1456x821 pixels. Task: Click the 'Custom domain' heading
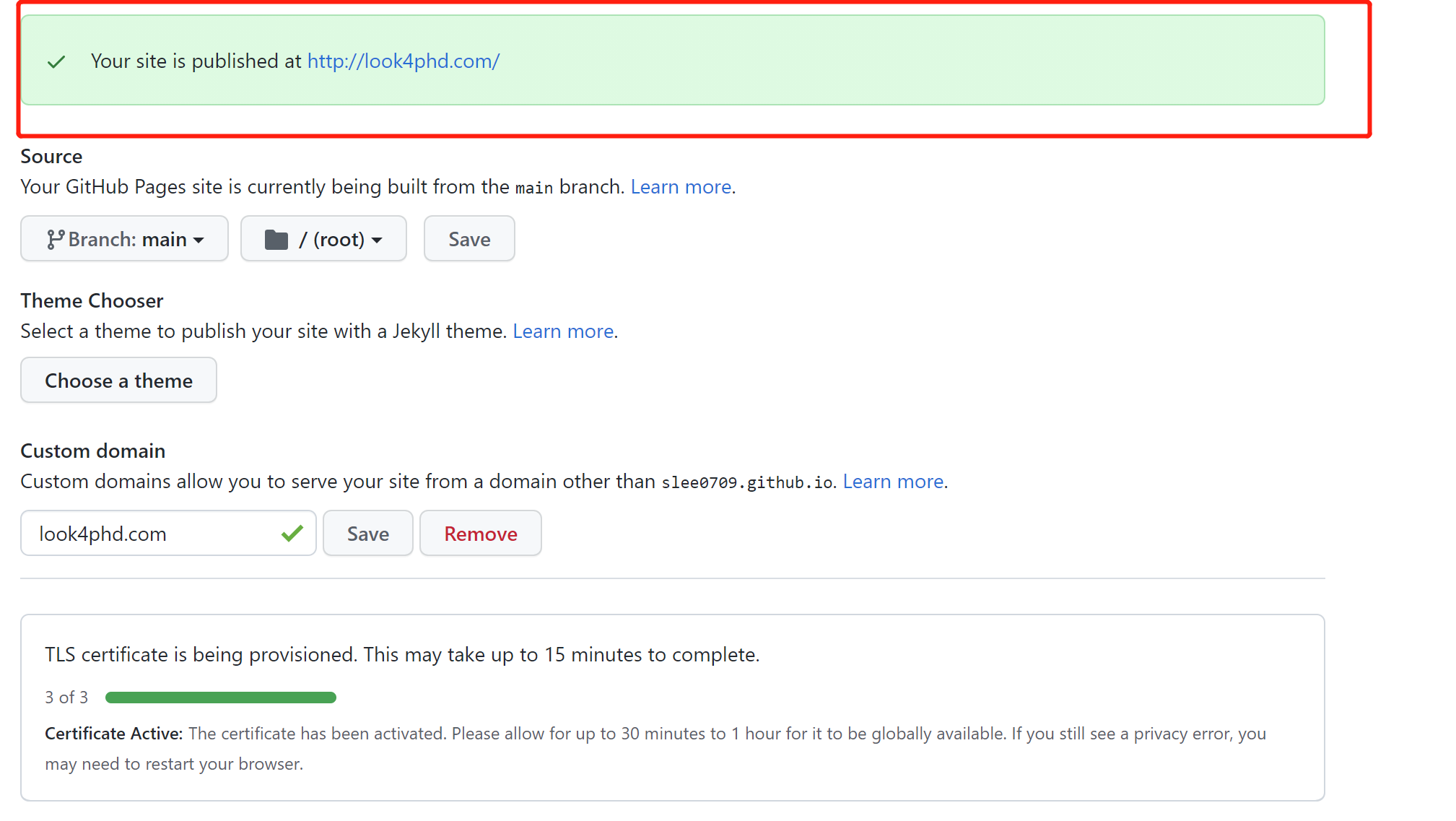[x=92, y=451]
